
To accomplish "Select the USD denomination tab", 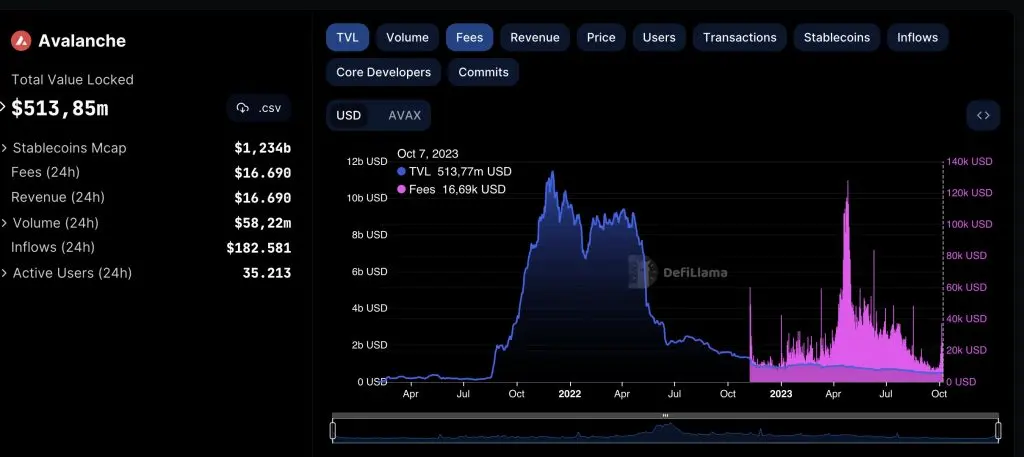I will pyautogui.click(x=348, y=115).
